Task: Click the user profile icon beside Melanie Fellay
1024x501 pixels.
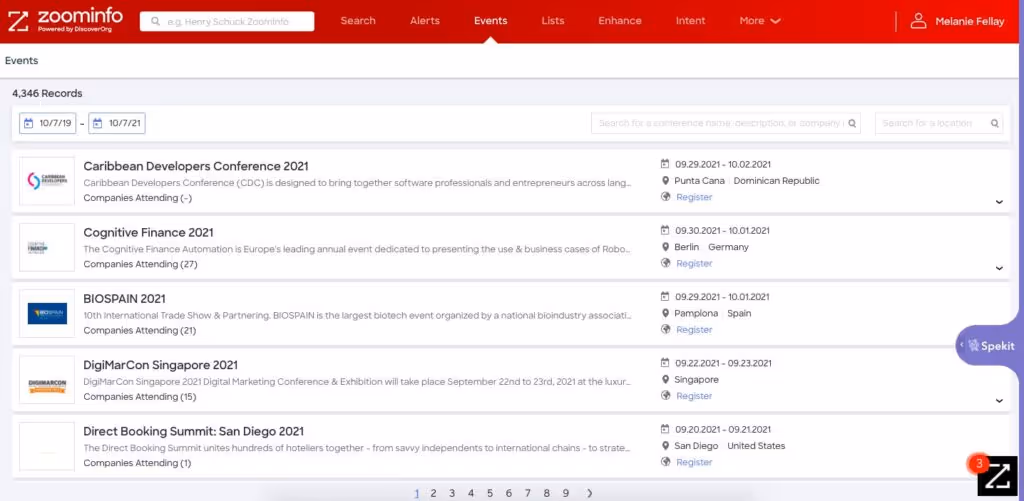Action: coord(919,21)
